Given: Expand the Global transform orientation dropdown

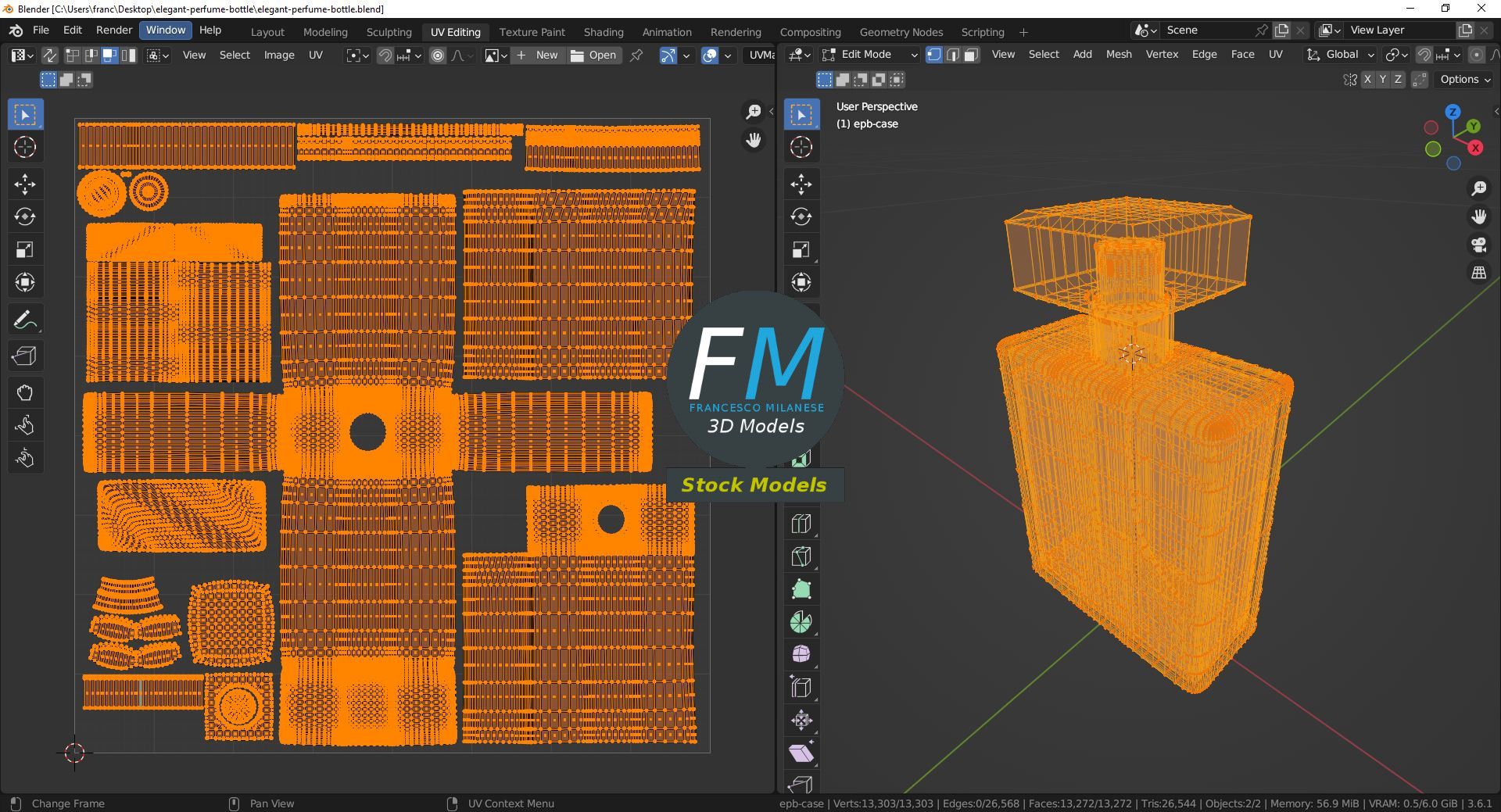Looking at the screenshot, I should point(1341,55).
